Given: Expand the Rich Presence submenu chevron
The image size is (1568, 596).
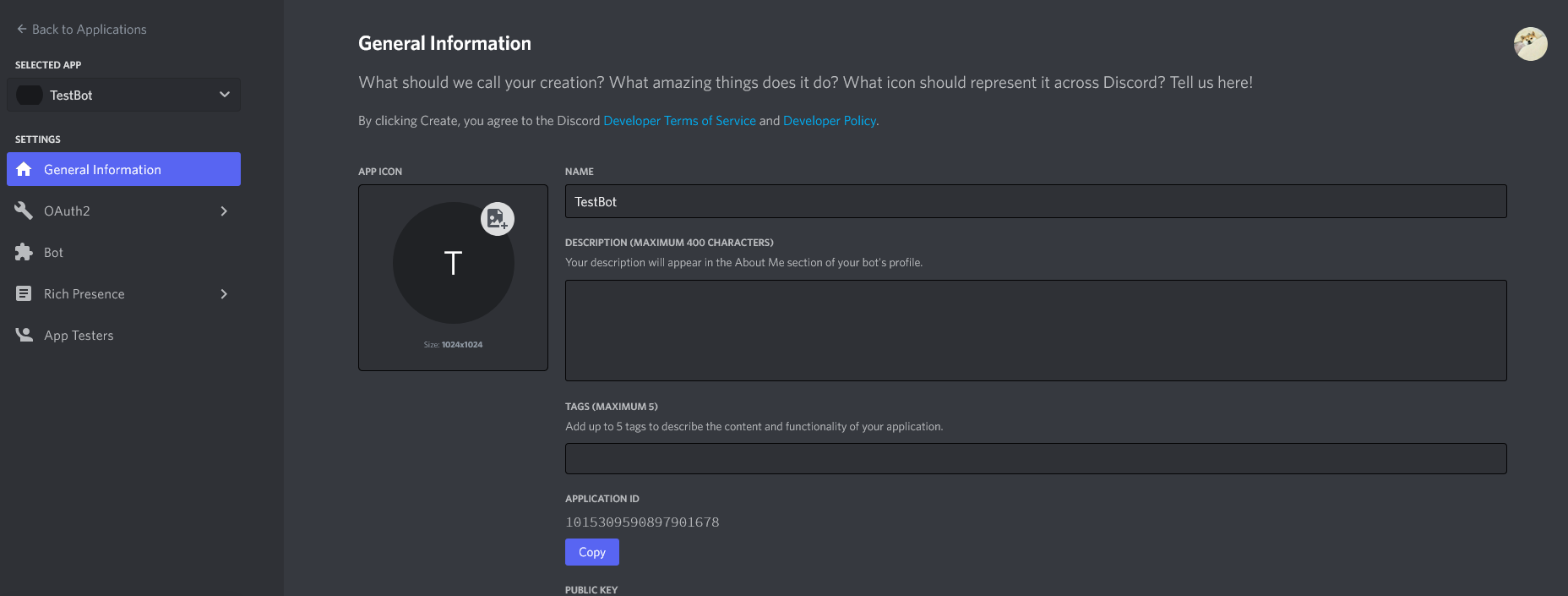Looking at the screenshot, I should point(224,293).
